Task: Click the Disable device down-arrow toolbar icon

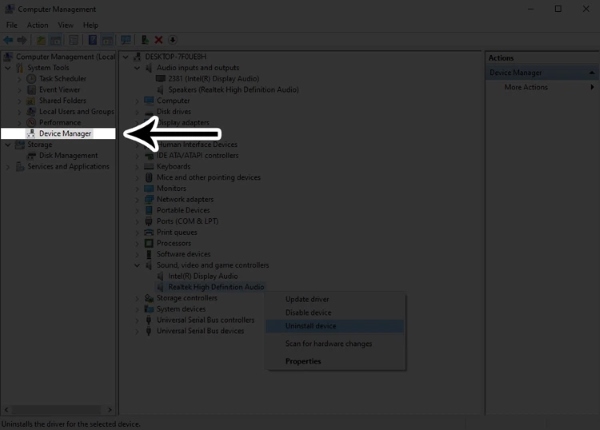Action: (x=173, y=40)
